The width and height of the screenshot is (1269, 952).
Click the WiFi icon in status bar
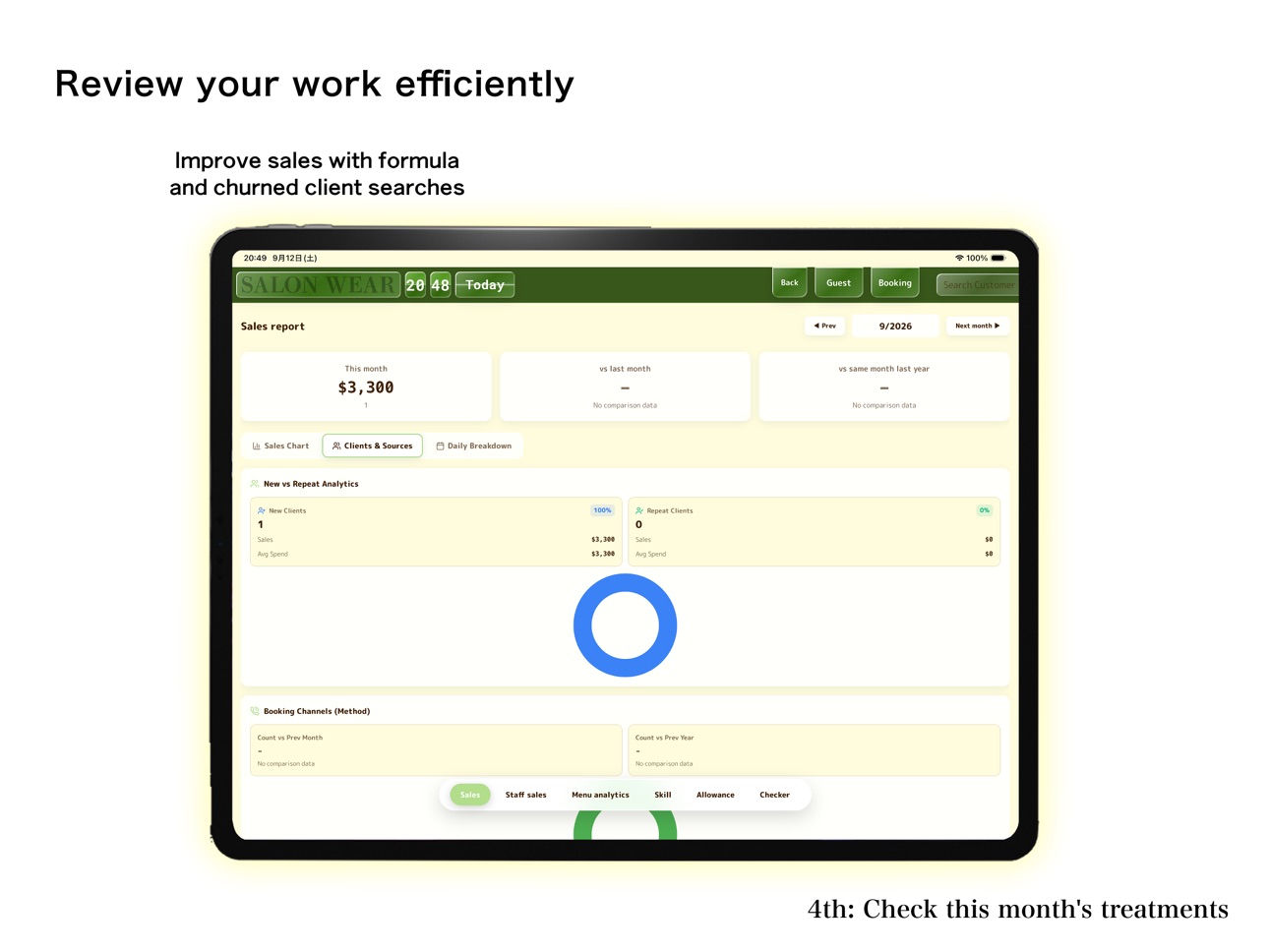pos(959,258)
